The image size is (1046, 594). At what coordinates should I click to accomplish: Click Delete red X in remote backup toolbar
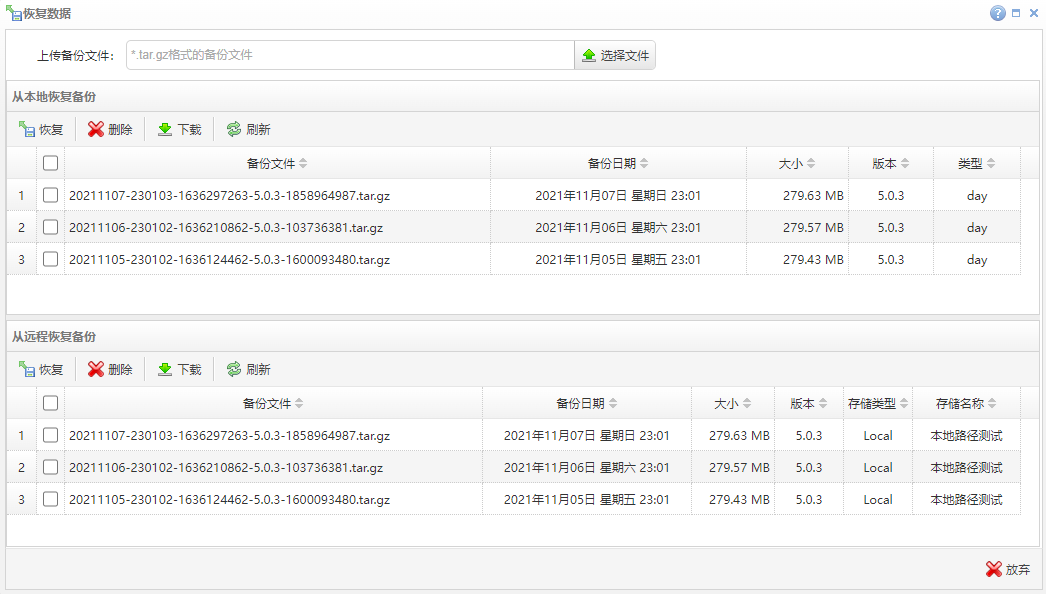click(x=96, y=369)
